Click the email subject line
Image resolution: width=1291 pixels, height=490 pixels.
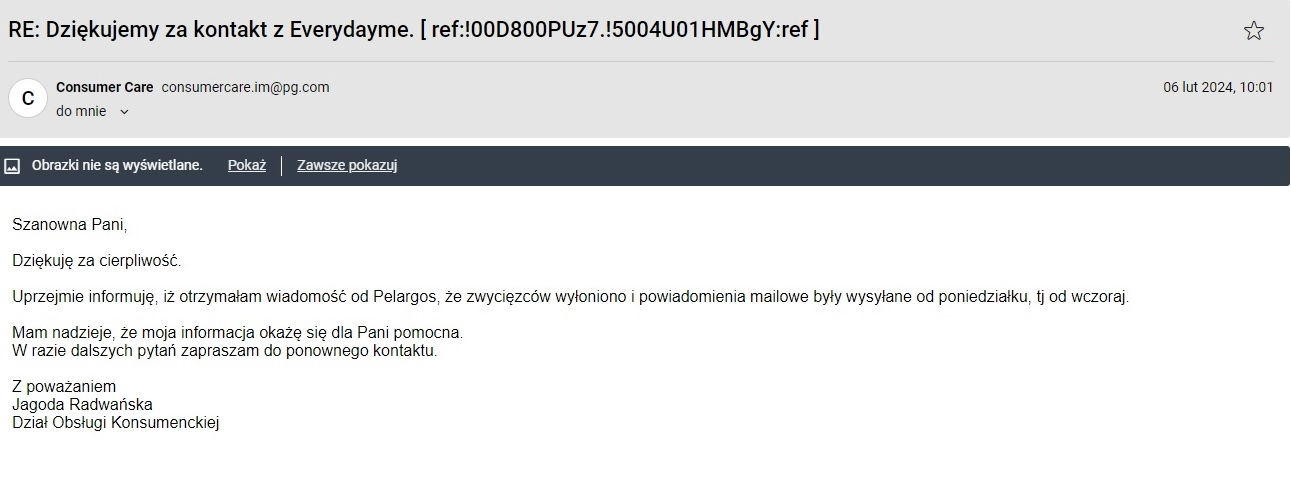pyautogui.click(x=414, y=30)
